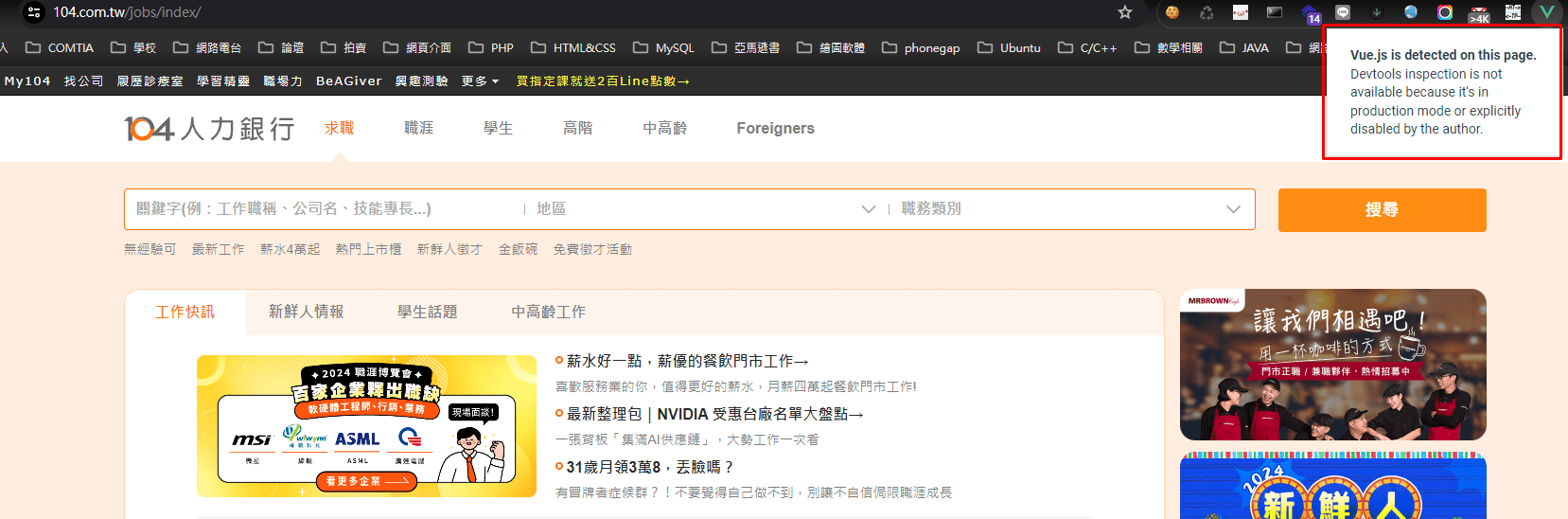Go to 104人力銀行 home via the logo
Image resolution: width=1568 pixels, height=519 pixels.
209,129
